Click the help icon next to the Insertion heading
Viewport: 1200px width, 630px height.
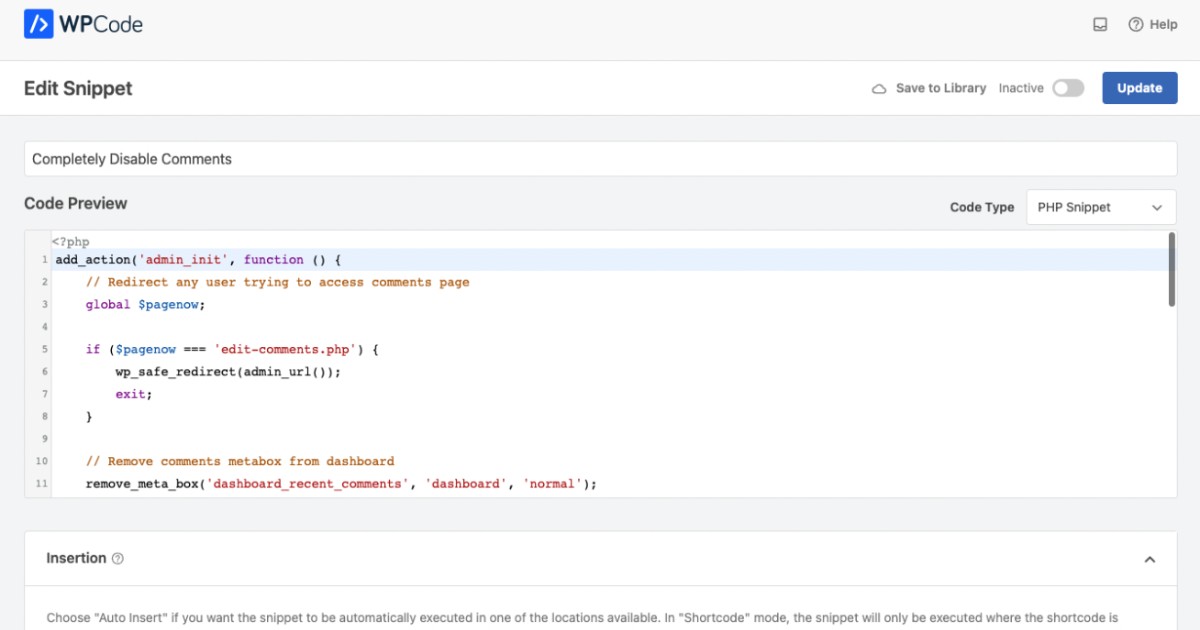pyautogui.click(x=116, y=558)
